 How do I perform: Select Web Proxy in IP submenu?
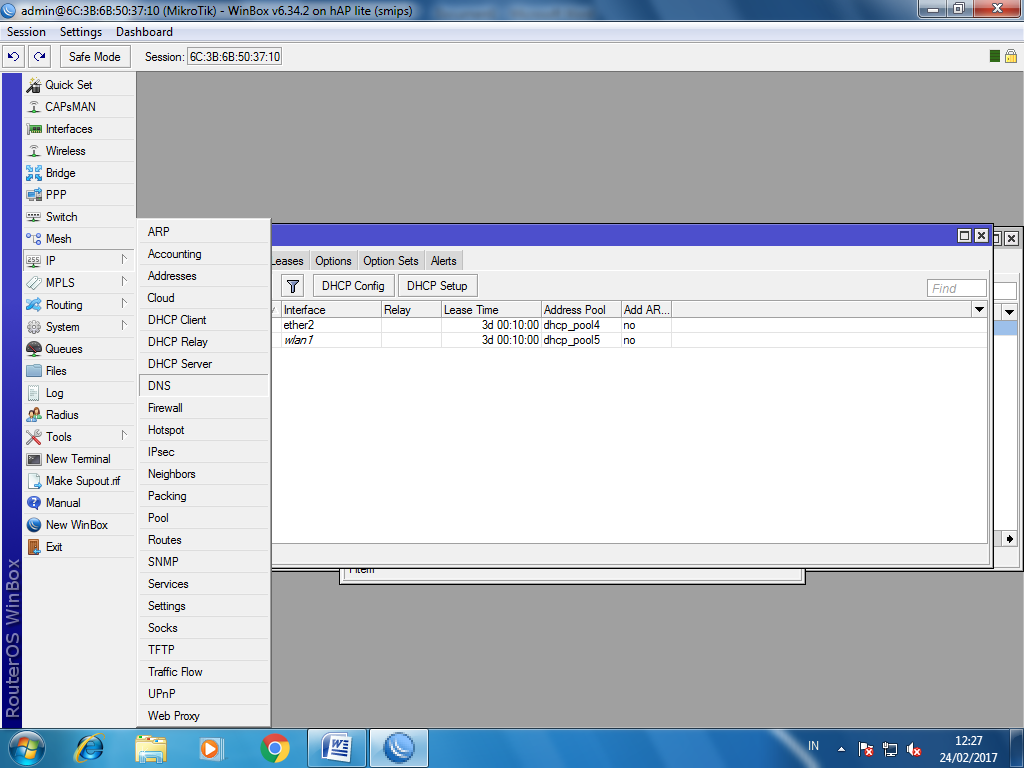click(204, 716)
